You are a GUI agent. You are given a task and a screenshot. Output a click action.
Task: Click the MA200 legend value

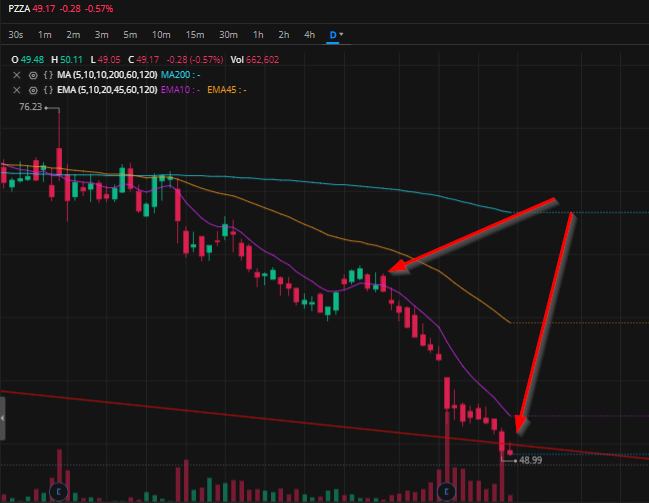pyautogui.click(x=180, y=75)
